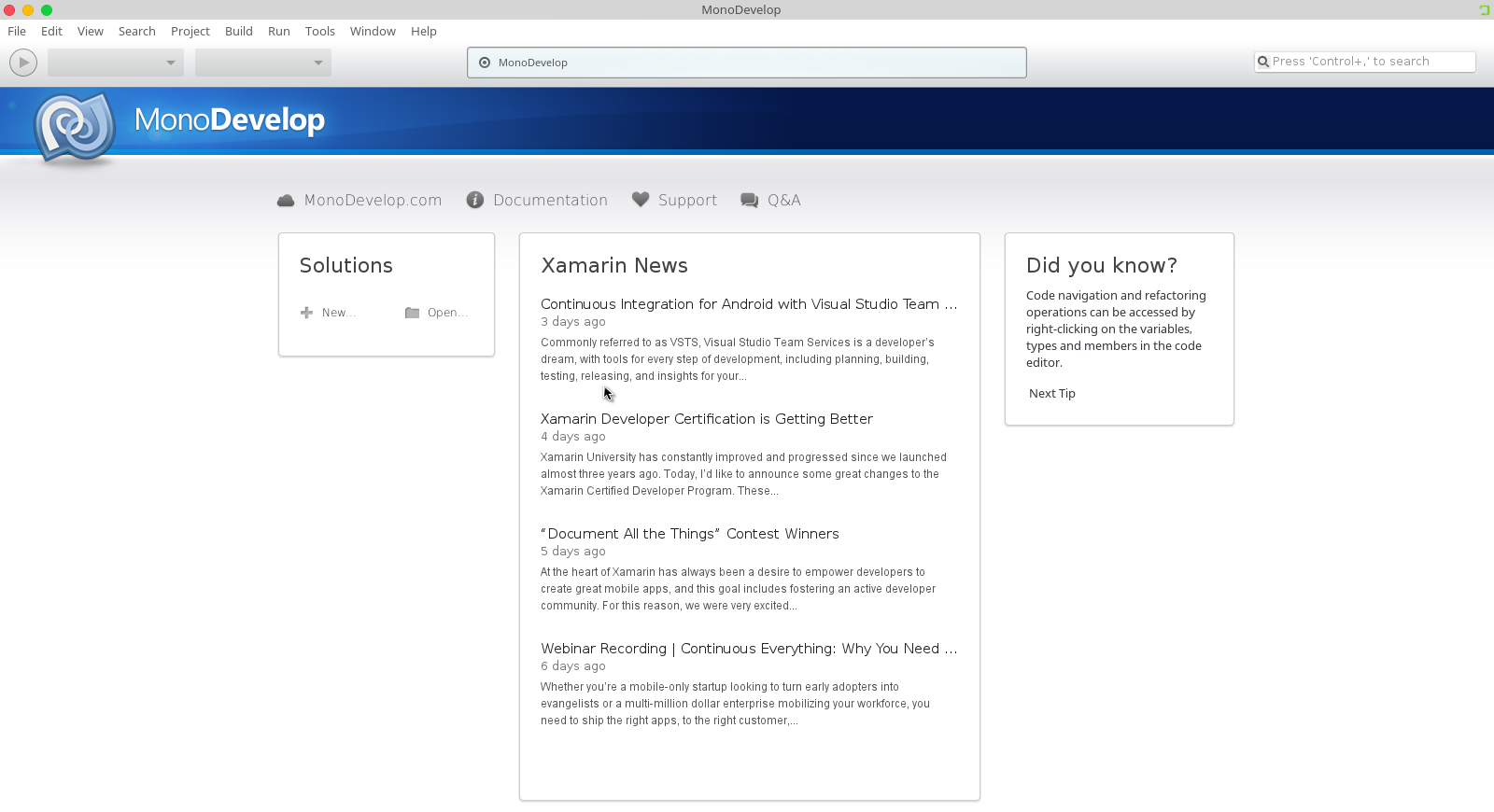Click the green fullscreen icon at top-right corner
Viewport: 1494px width, 812px height.
click(1484, 10)
